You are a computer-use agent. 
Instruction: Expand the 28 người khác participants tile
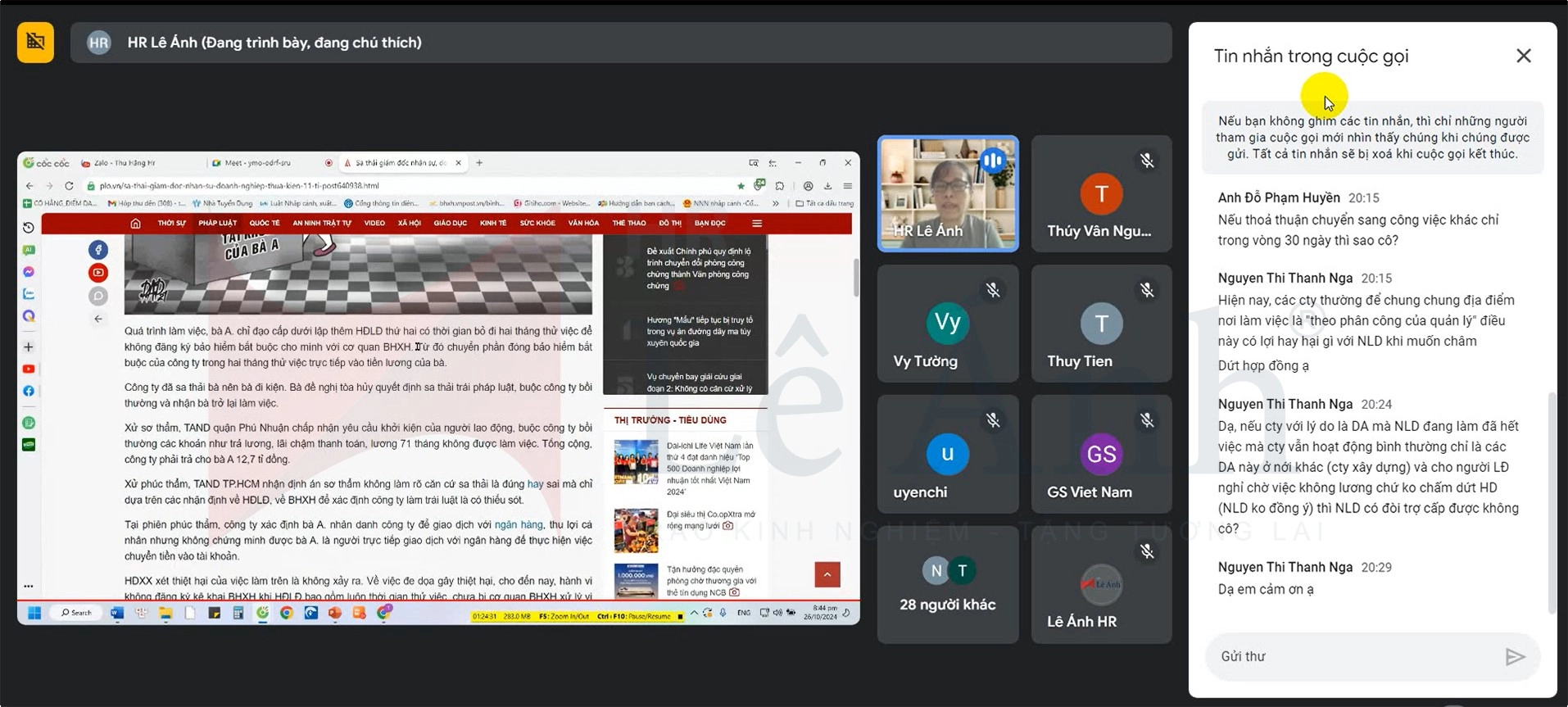tap(948, 584)
